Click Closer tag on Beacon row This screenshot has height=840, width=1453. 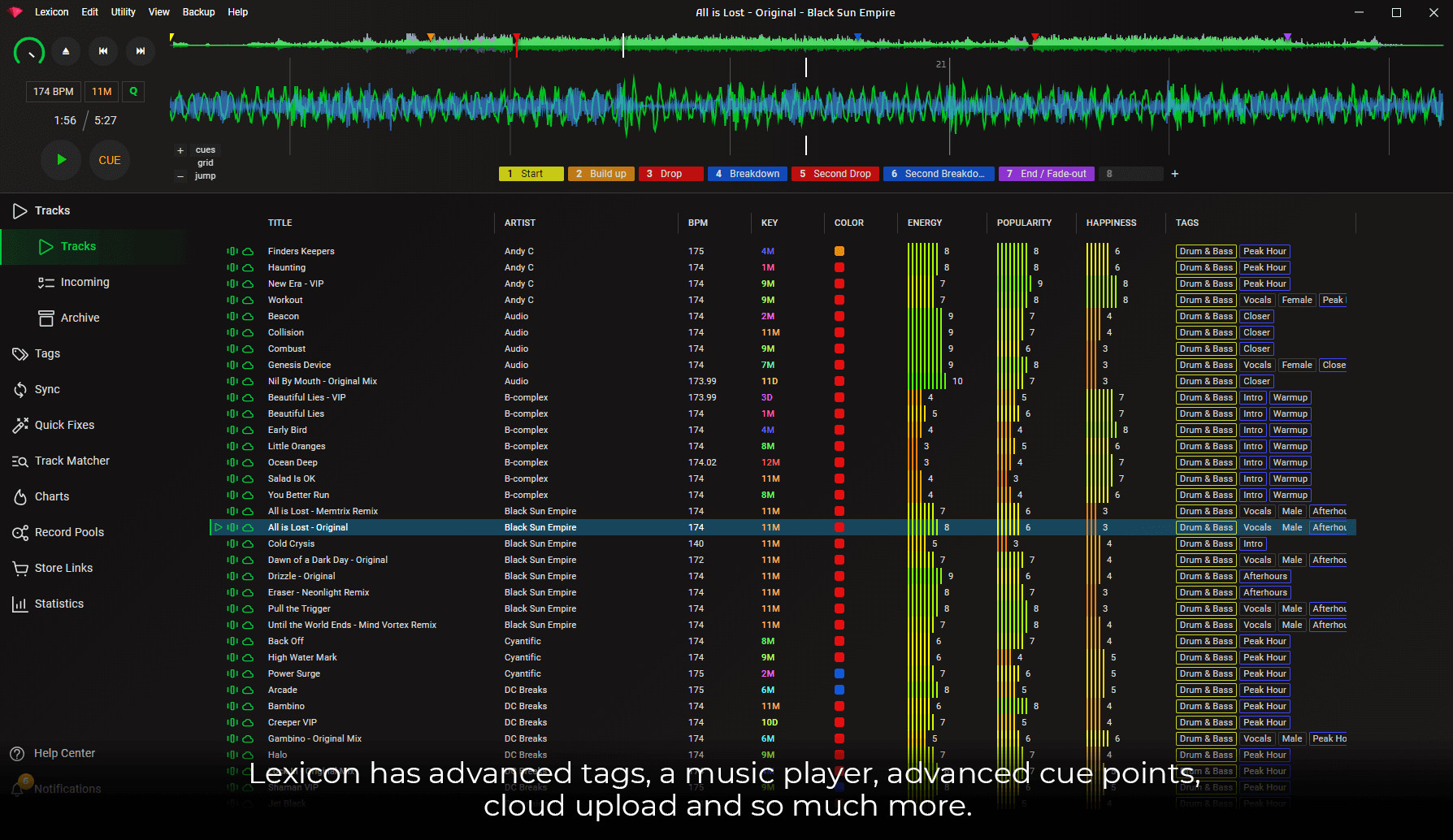(x=1256, y=316)
